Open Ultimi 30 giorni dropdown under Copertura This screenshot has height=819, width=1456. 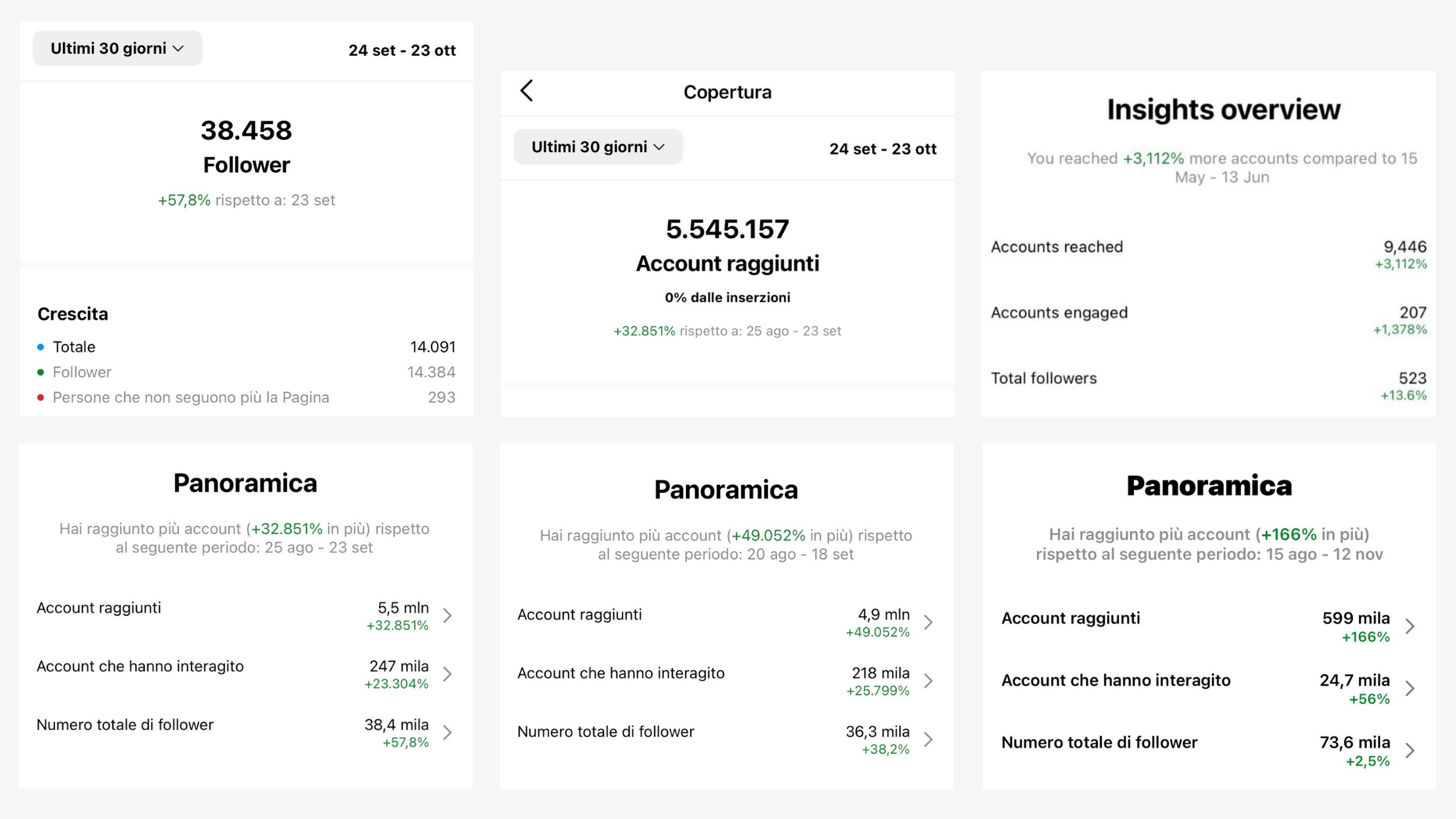point(598,147)
